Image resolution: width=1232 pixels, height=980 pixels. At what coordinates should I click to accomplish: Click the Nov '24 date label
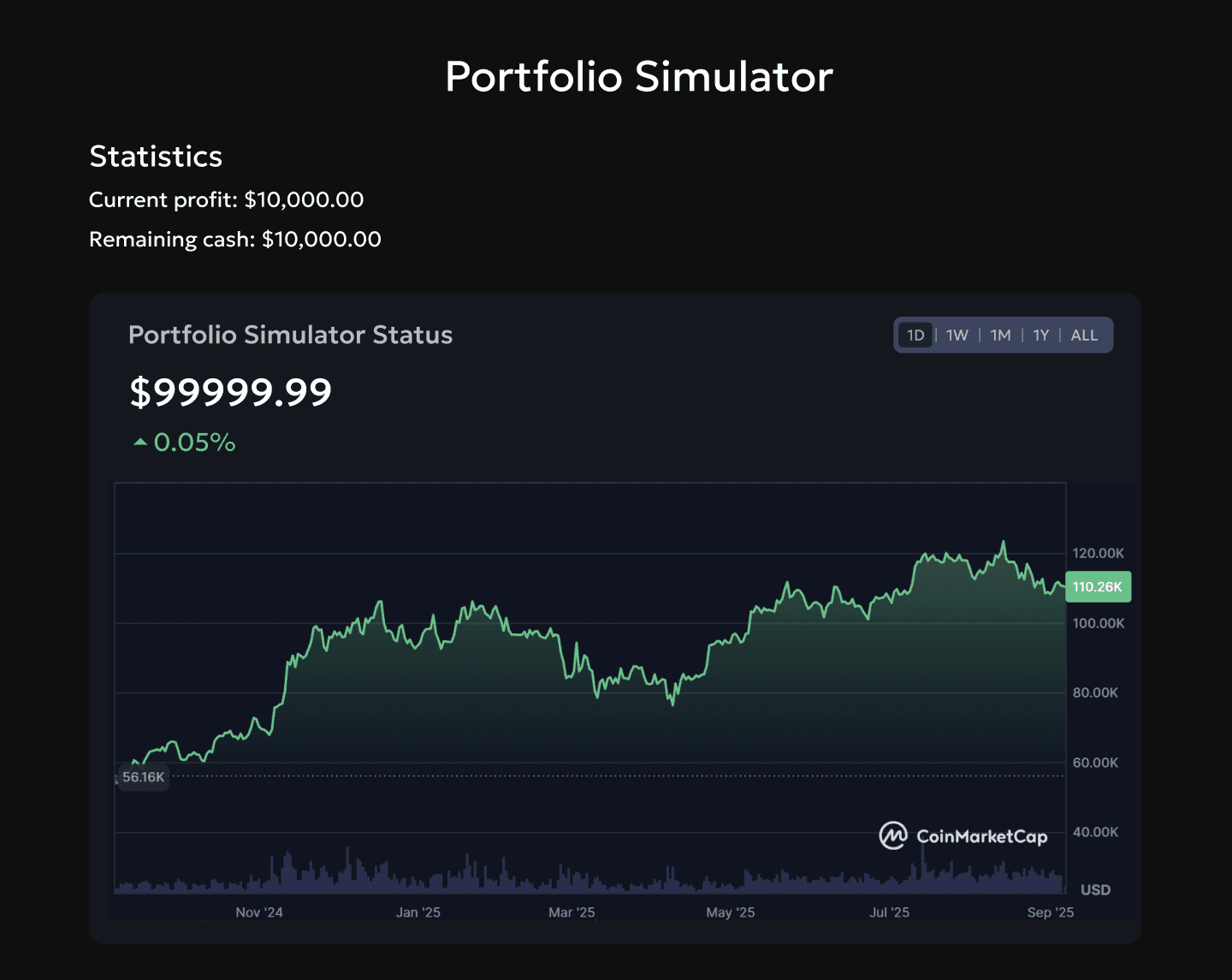258,912
